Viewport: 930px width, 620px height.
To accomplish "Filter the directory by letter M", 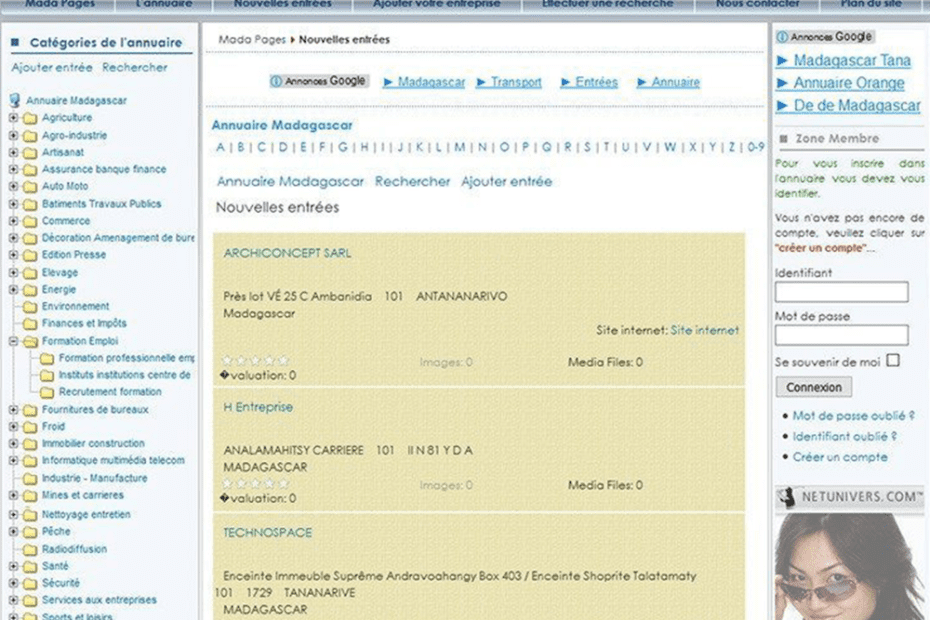I will click(x=459, y=147).
